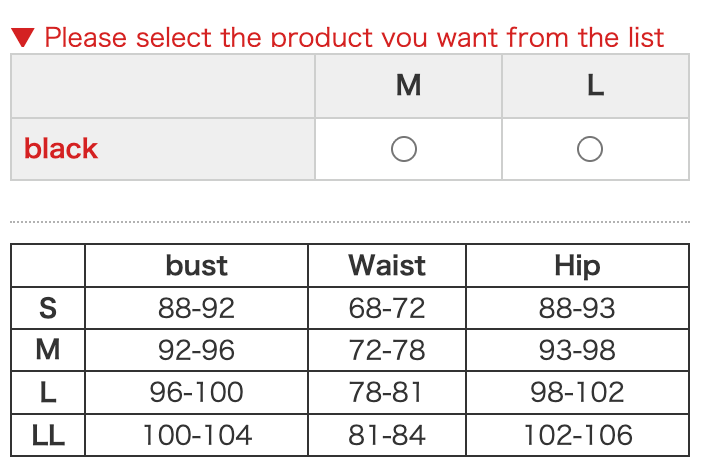The width and height of the screenshot is (716, 472).
Task: Click the bust column header
Action: (196, 265)
